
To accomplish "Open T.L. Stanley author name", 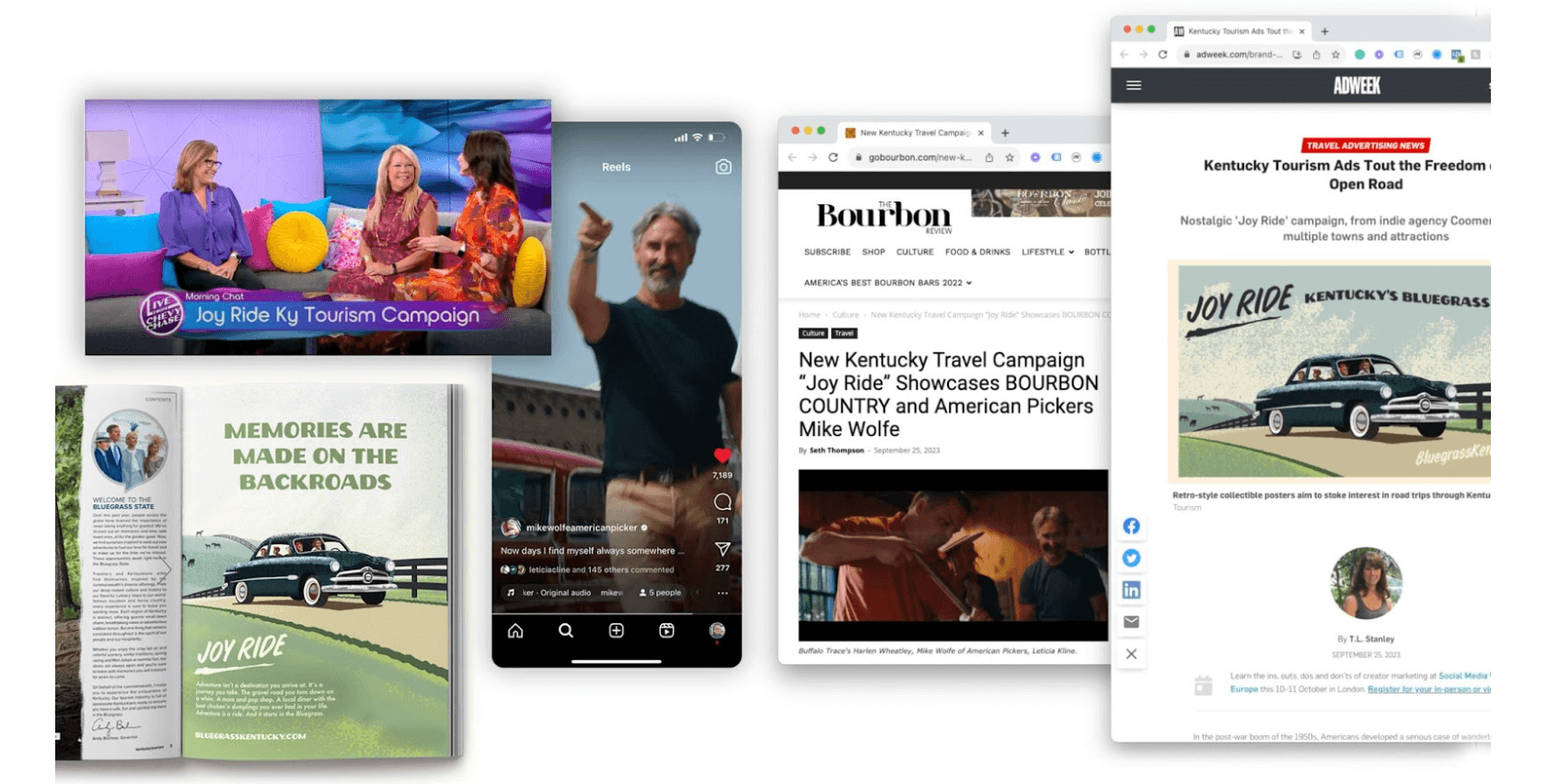I will click(x=1371, y=639).
